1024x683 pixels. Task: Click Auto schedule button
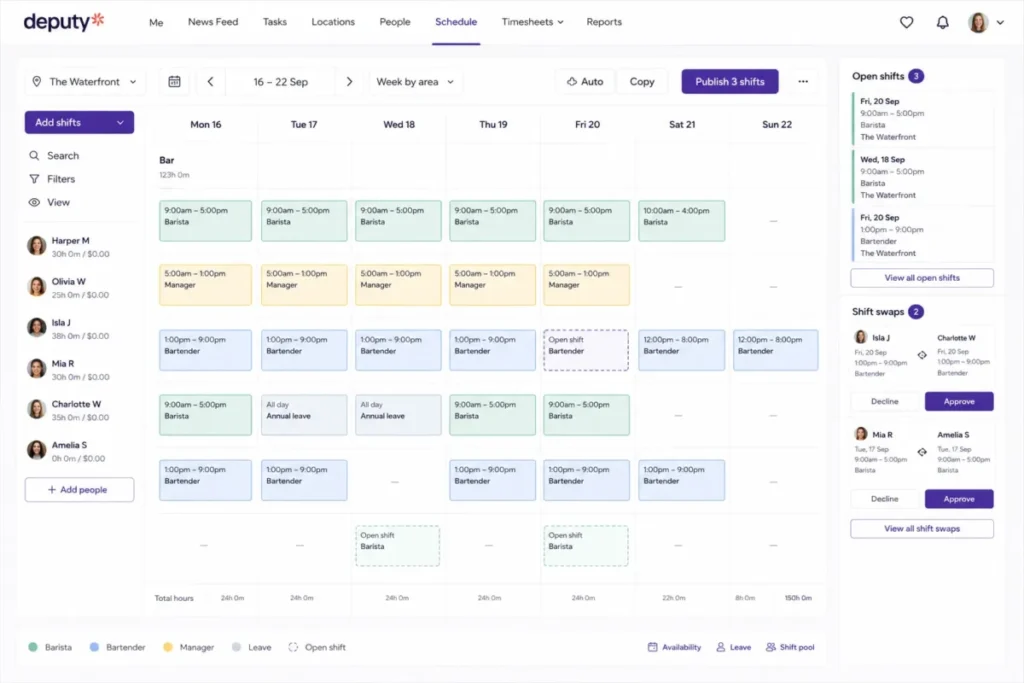[585, 82]
